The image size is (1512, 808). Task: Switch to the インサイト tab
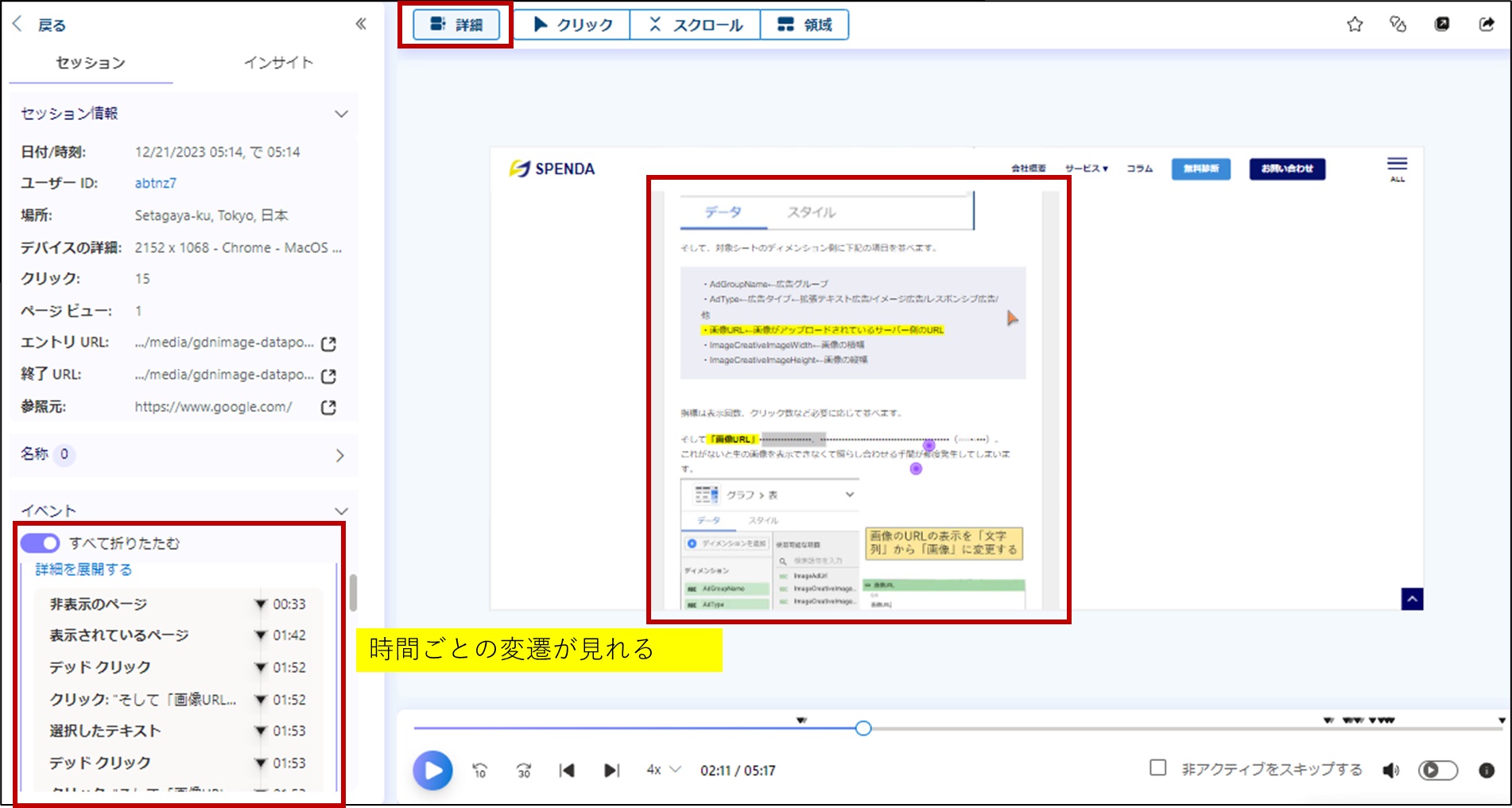click(x=278, y=63)
